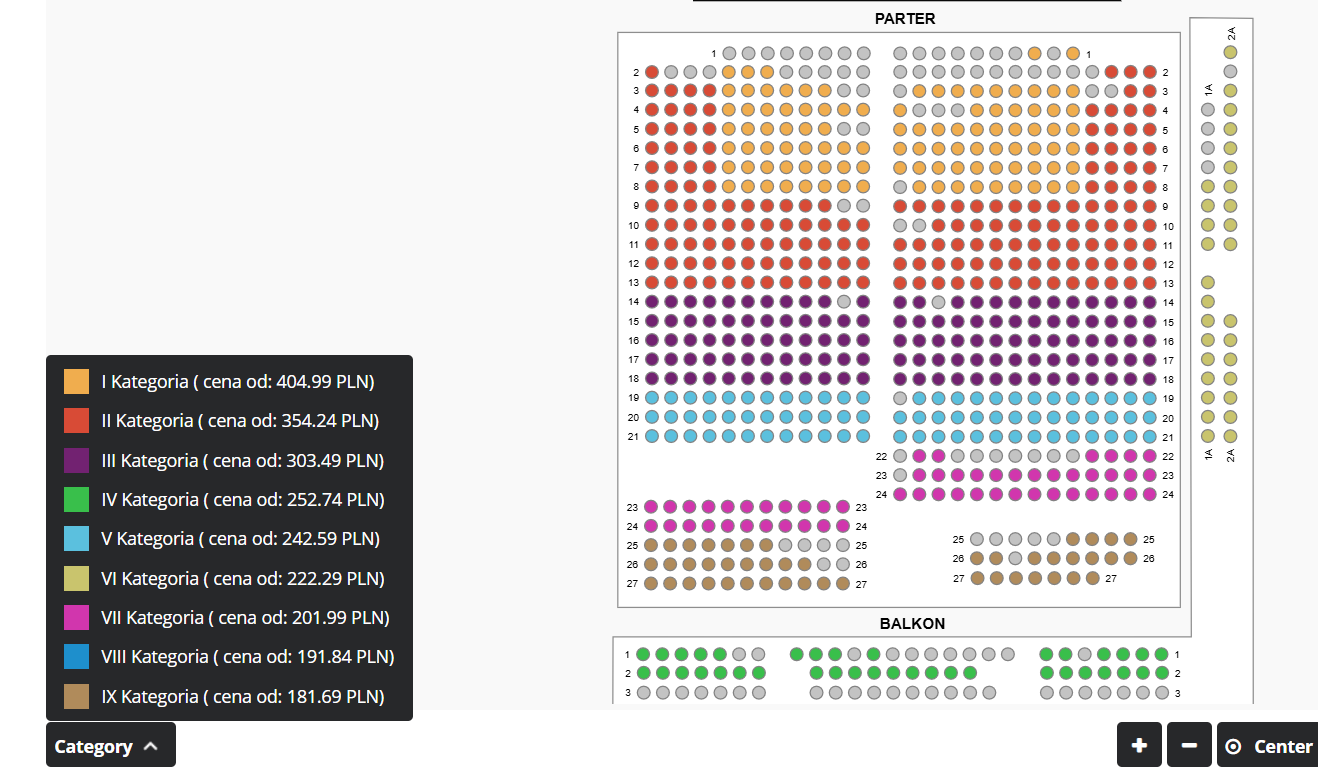This screenshot has width=1318, height=769.
Task: Select IV Kategoria legend entry text
Action: tap(242, 499)
